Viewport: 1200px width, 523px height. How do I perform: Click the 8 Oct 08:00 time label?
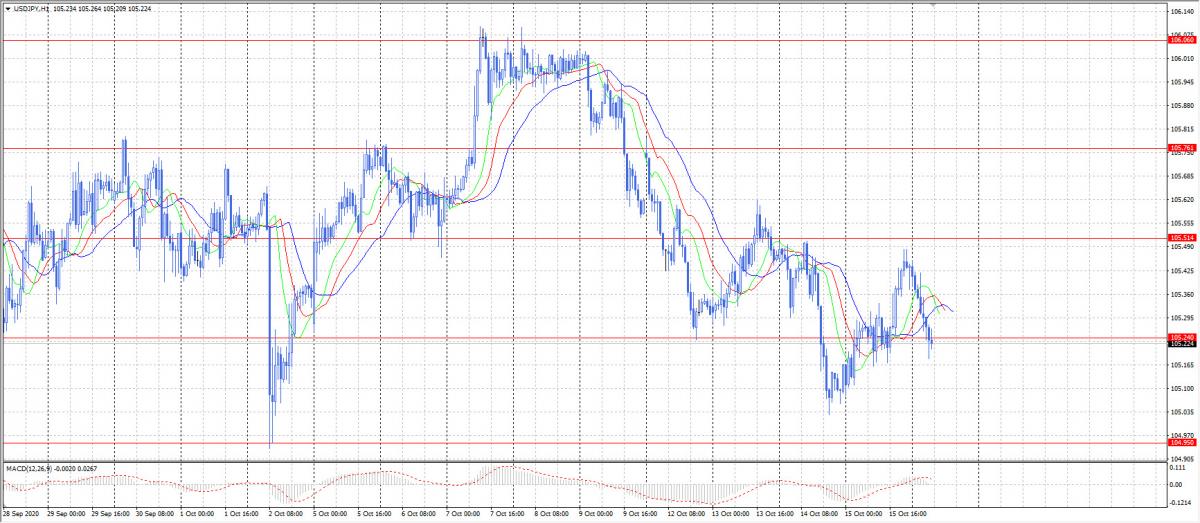point(552,516)
